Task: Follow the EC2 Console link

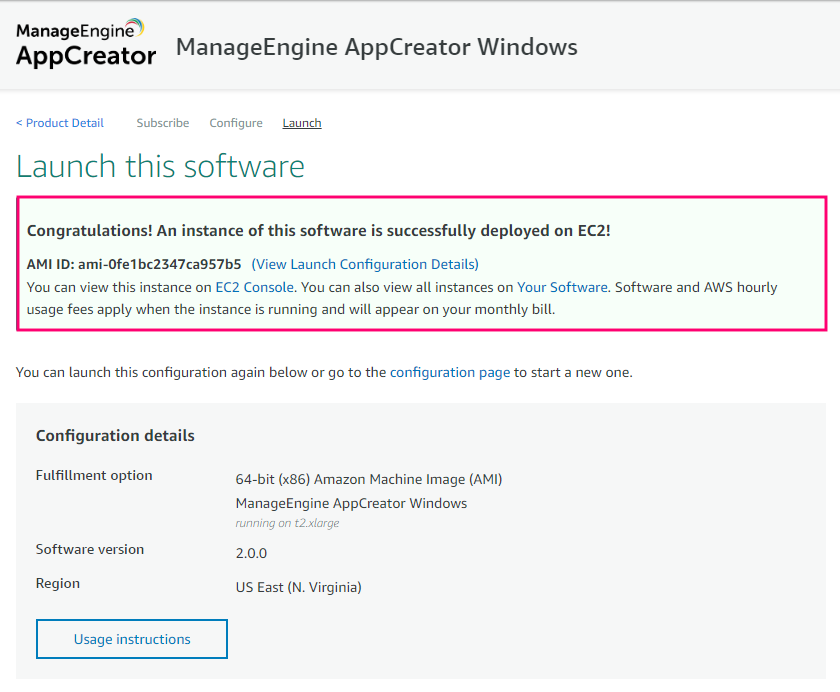Action: (255, 287)
